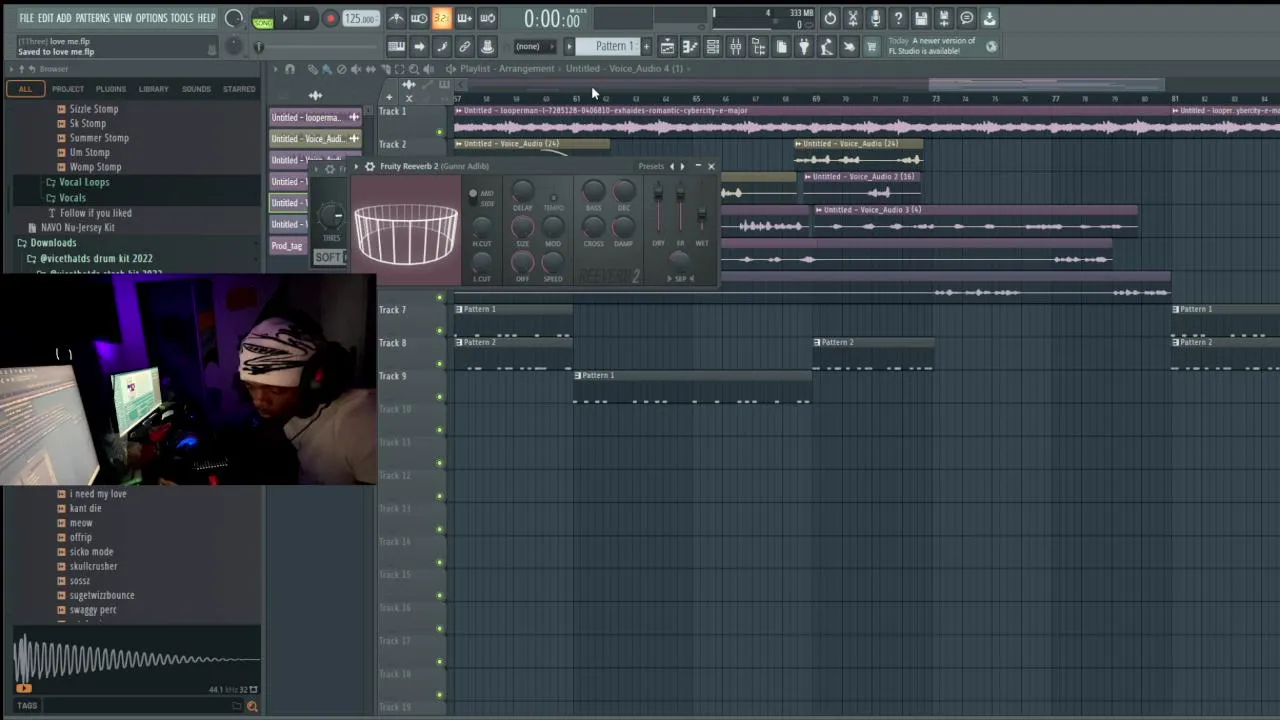Open the (none) snap selector dropdown
1280x720 pixels.
coord(533,46)
